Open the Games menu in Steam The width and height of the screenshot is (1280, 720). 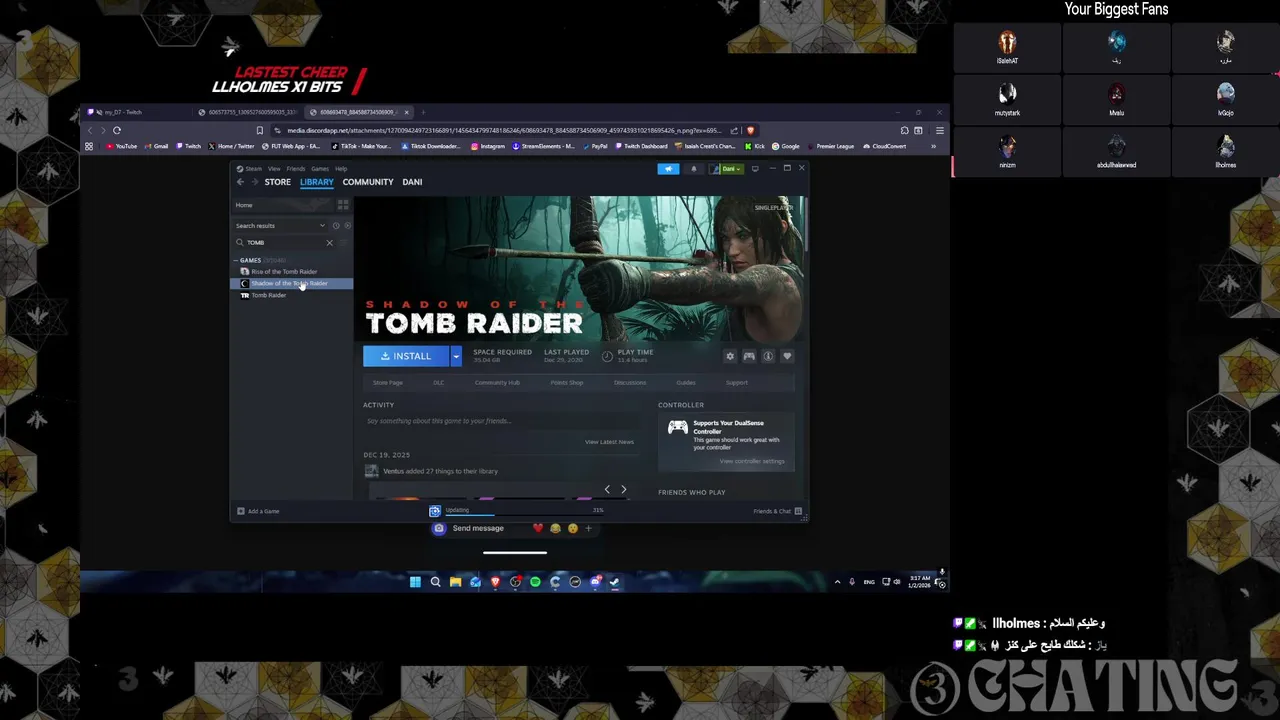pos(320,169)
